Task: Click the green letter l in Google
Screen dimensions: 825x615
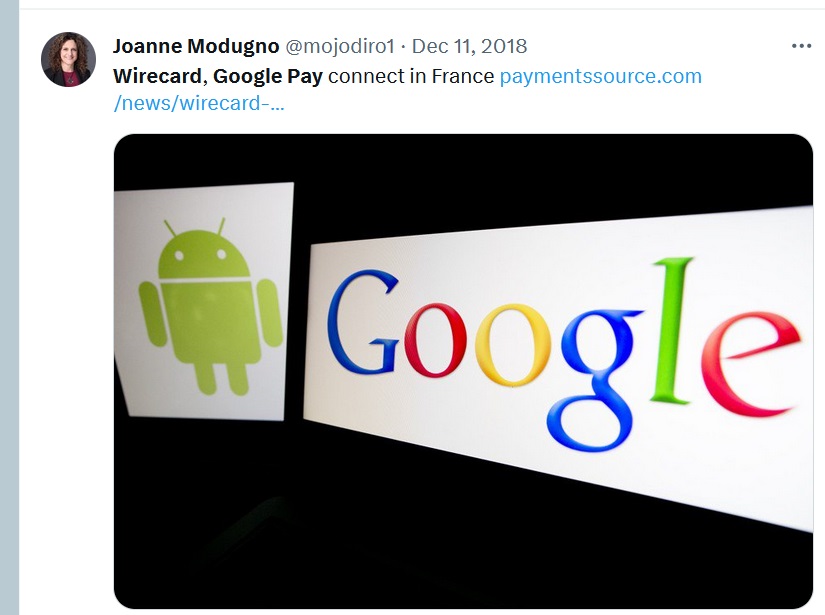Action: pos(672,330)
